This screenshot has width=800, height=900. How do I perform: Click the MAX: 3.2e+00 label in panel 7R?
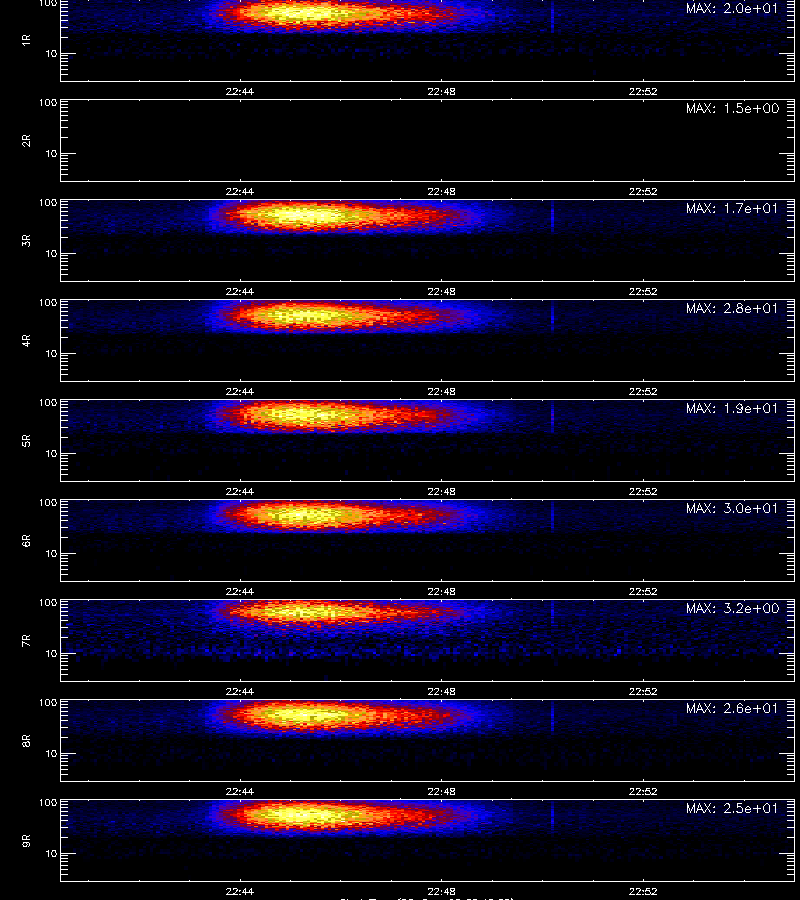click(x=732, y=608)
